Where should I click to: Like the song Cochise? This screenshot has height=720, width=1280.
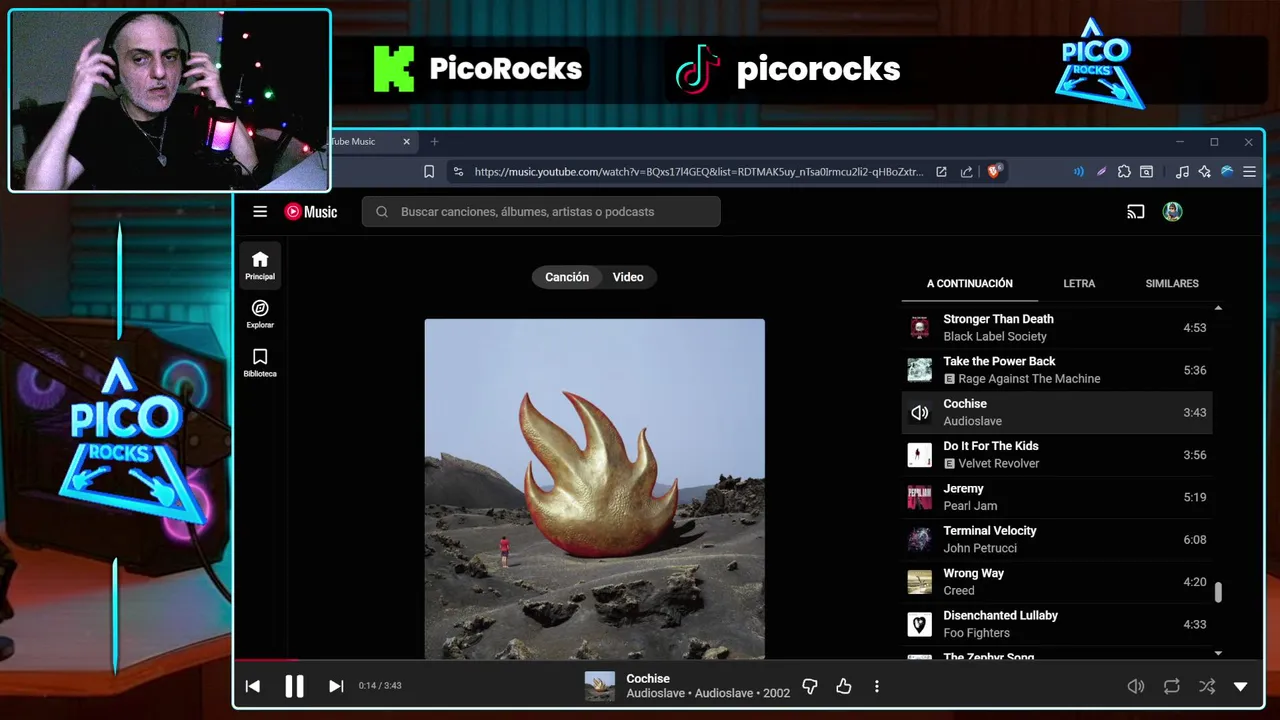pos(844,686)
